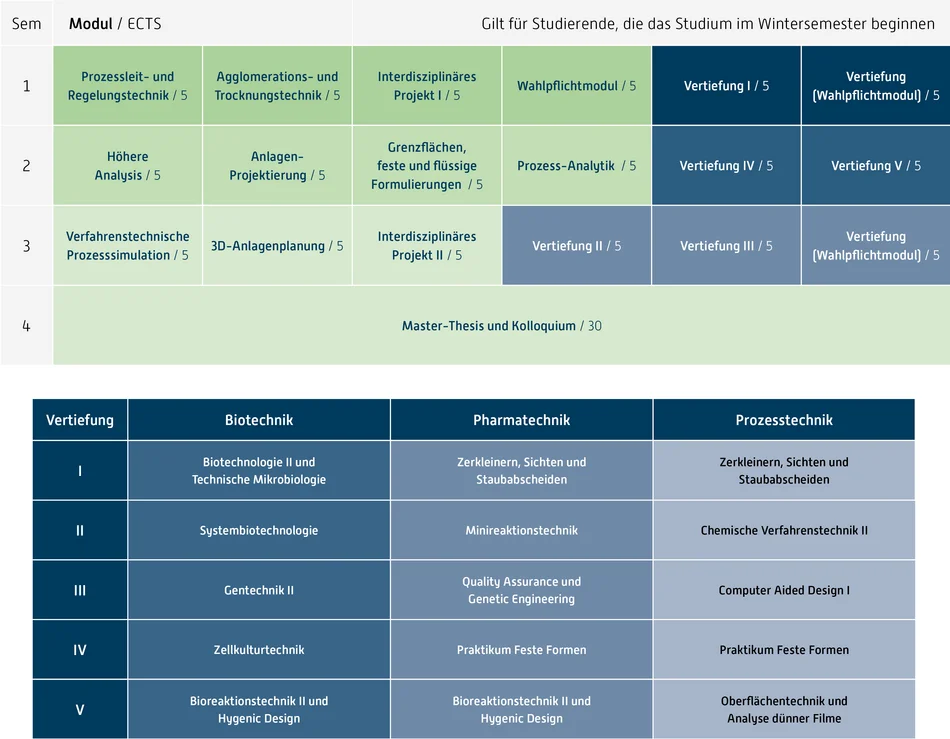Select 'Anlagen-Projektierung / 5' cell
This screenshot has height=739, width=950.
[x=277, y=165]
